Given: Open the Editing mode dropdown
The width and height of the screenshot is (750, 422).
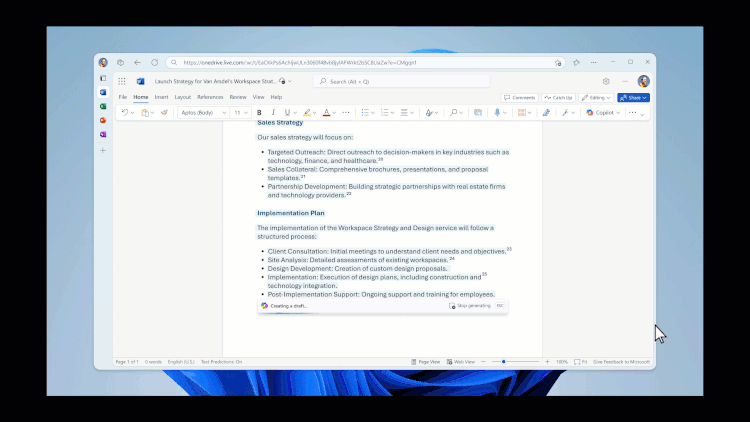Looking at the screenshot, I should click(596, 98).
